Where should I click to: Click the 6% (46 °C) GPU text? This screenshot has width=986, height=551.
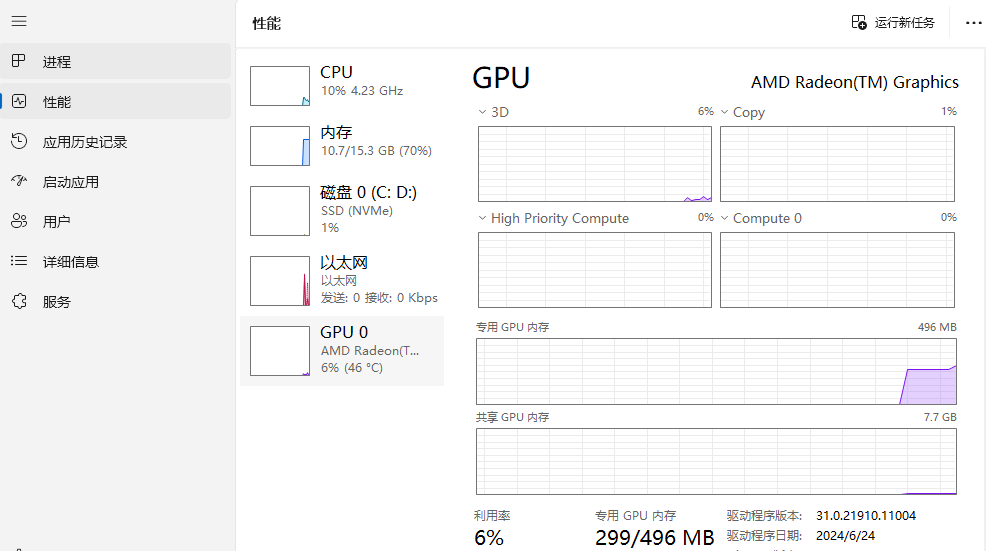(352, 368)
